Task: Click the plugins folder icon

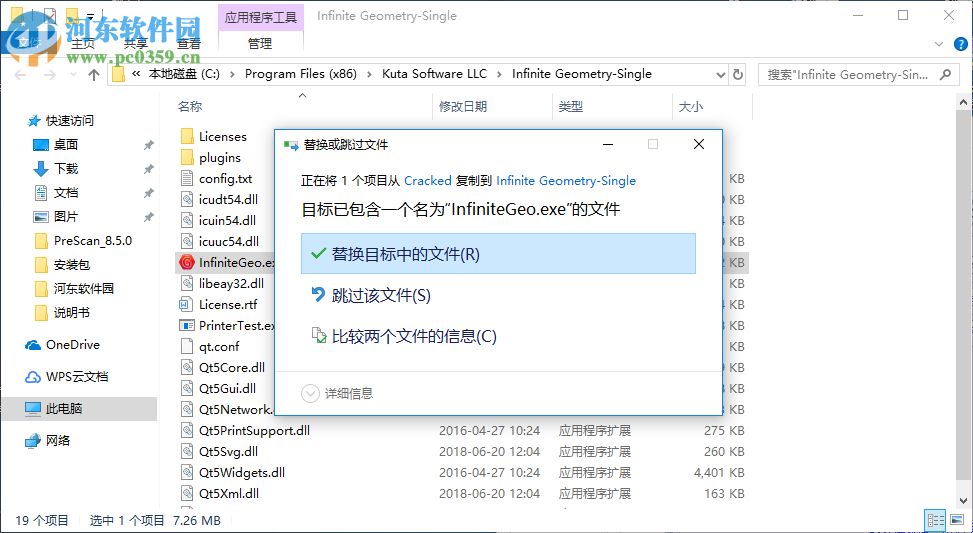Action: (x=187, y=158)
